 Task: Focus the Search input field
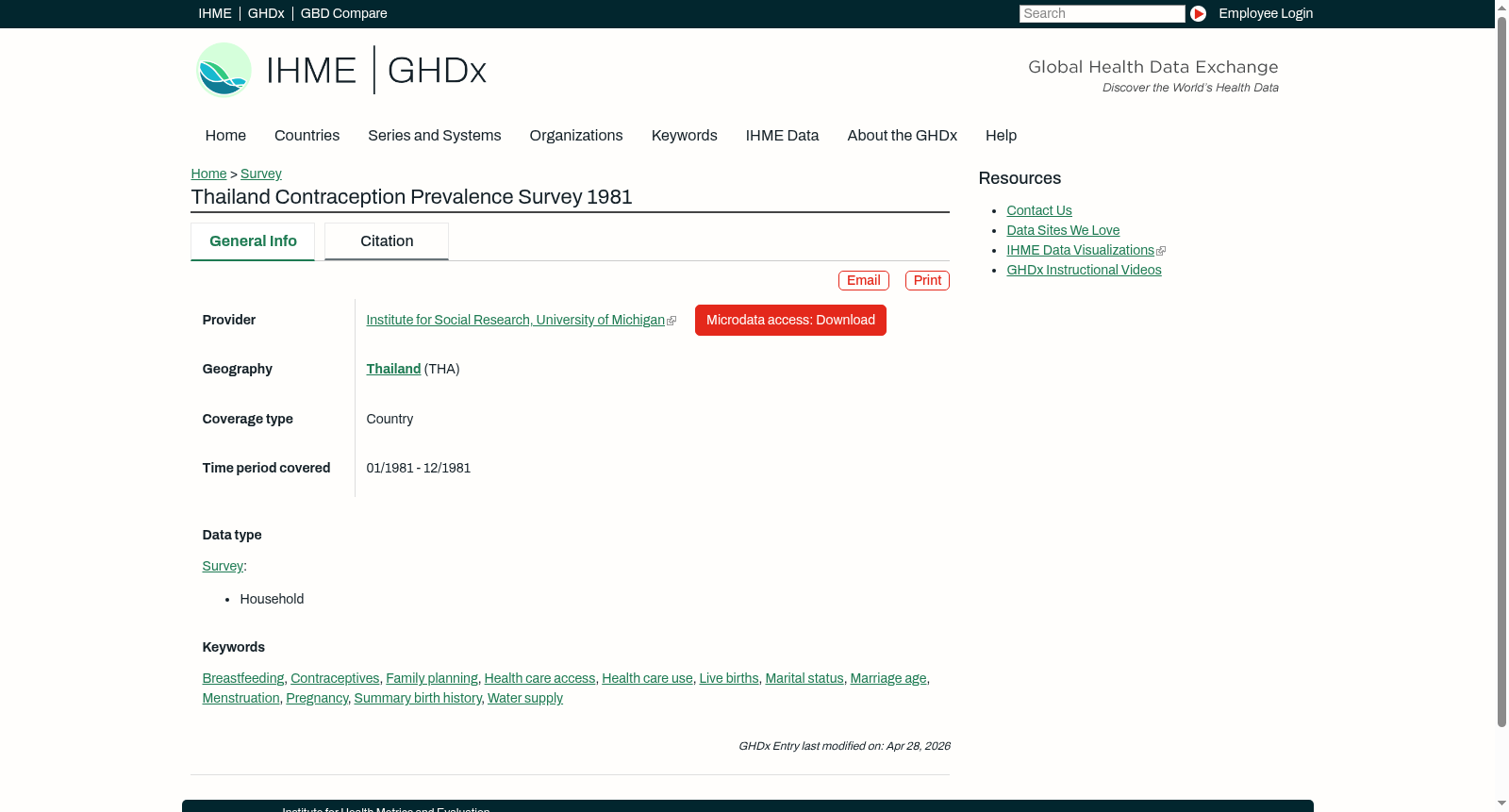click(x=1102, y=13)
